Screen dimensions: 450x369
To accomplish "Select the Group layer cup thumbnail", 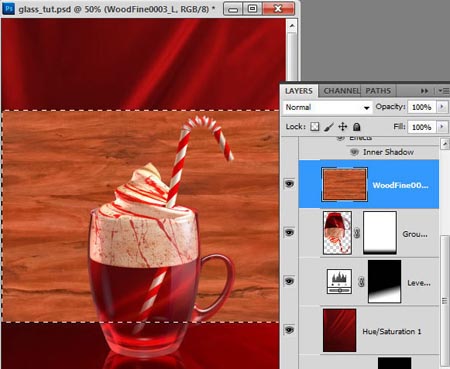I will pyautogui.click(x=337, y=233).
